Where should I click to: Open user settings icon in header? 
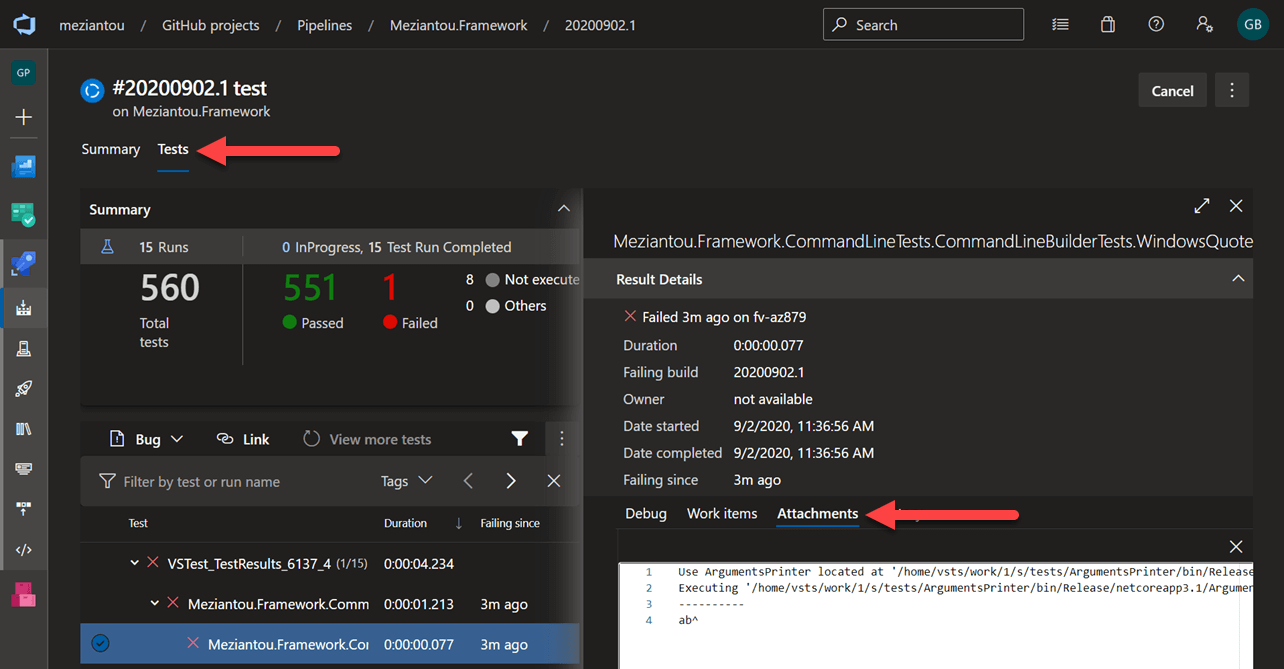click(x=1204, y=25)
